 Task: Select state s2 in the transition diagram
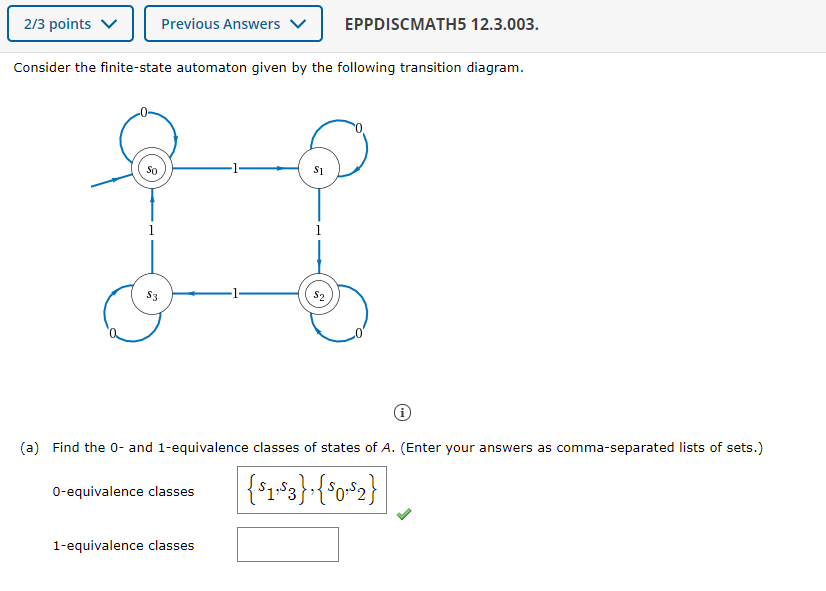[319, 295]
